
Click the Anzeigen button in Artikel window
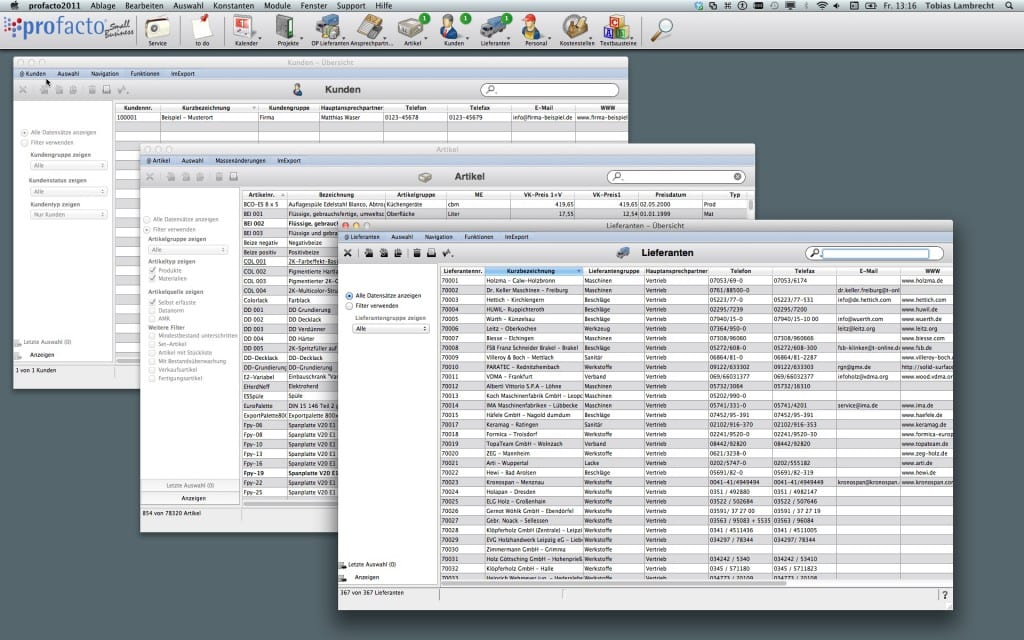(x=193, y=498)
